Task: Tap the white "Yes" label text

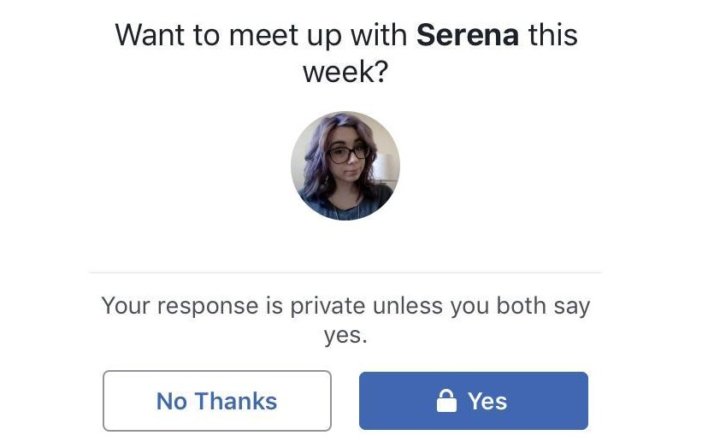Action: click(488, 401)
